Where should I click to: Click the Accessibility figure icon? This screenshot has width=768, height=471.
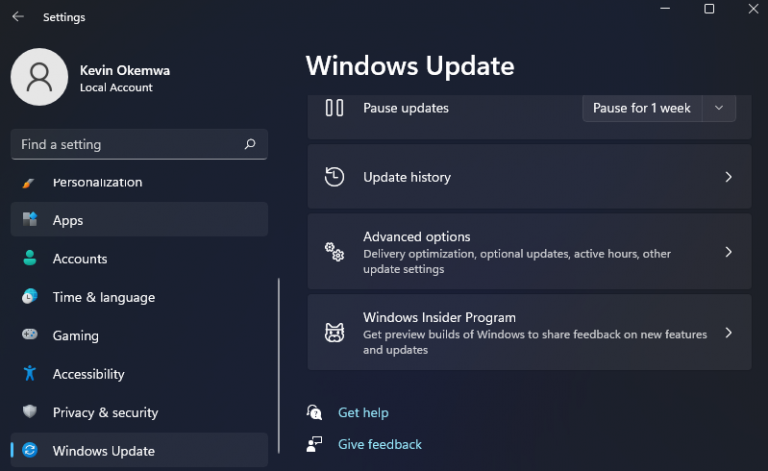[30, 373]
